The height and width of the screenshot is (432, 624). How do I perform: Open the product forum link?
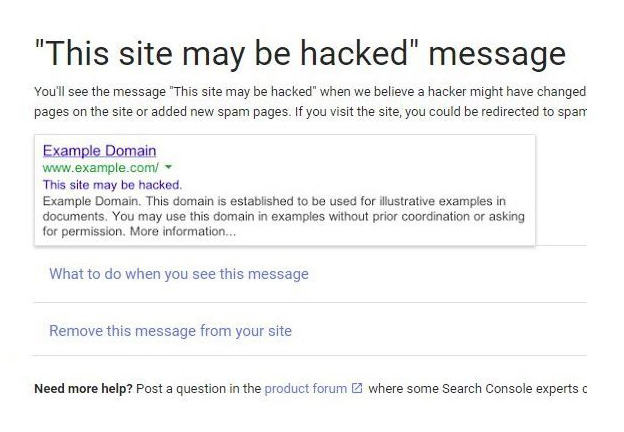click(305, 388)
